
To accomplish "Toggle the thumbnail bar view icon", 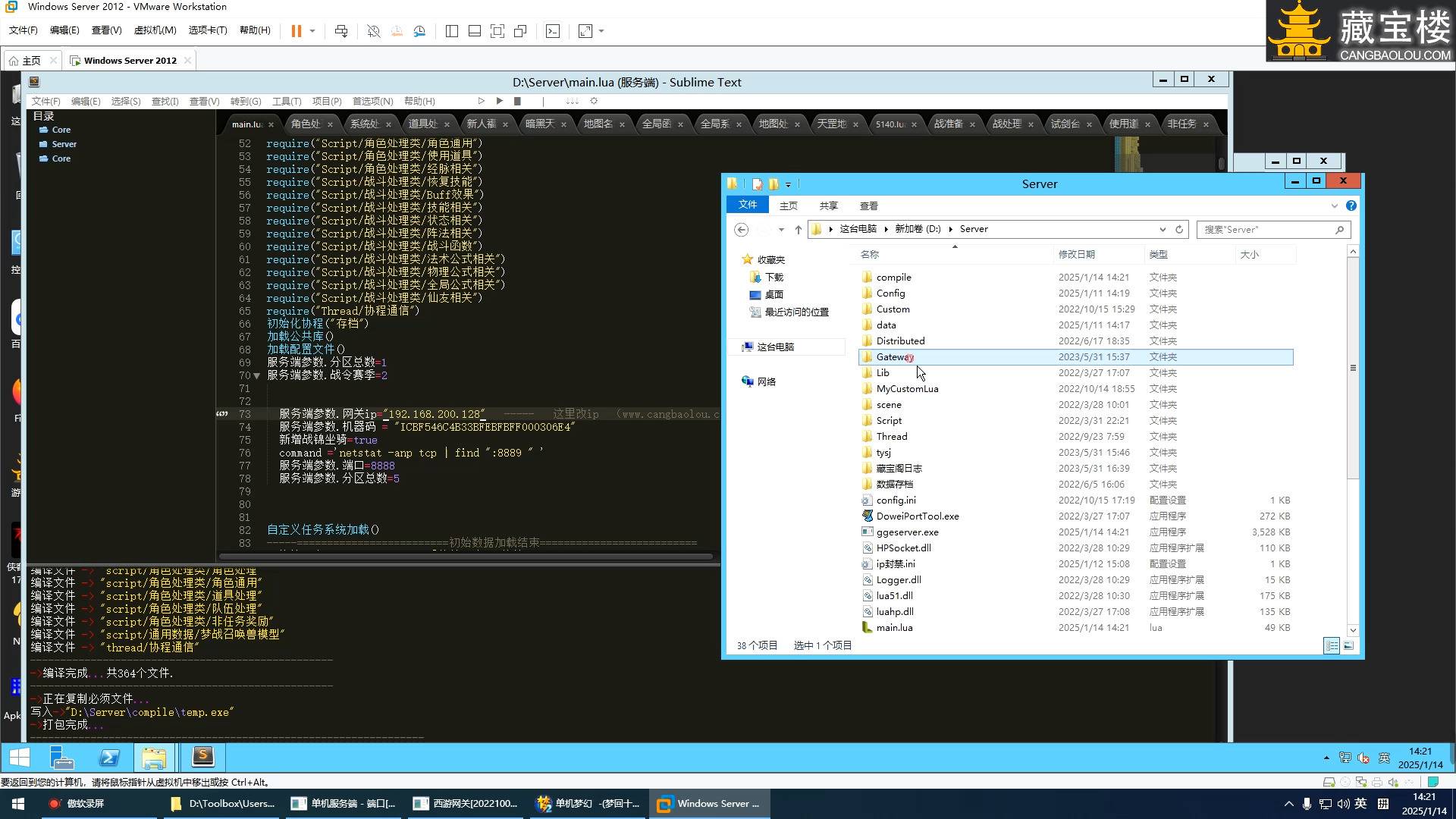I will pyautogui.click(x=475, y=31).
